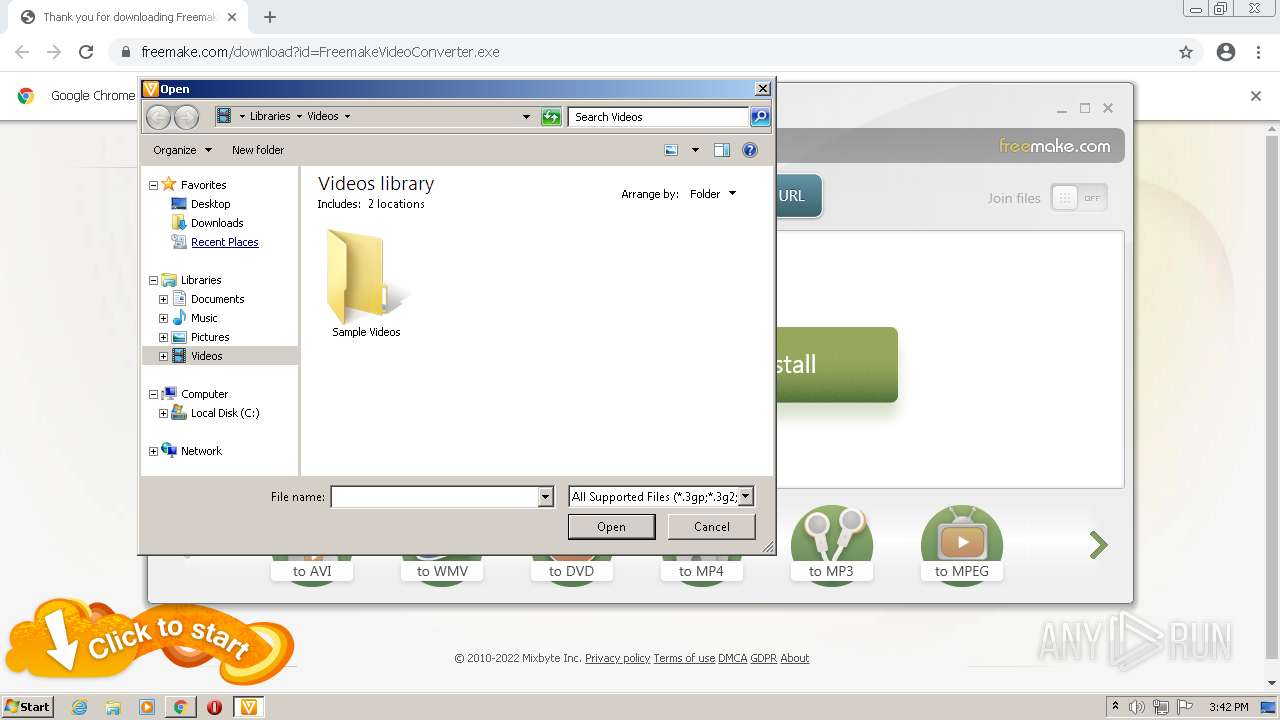Click Libraries in the breadcrumb path

[270, 116]
